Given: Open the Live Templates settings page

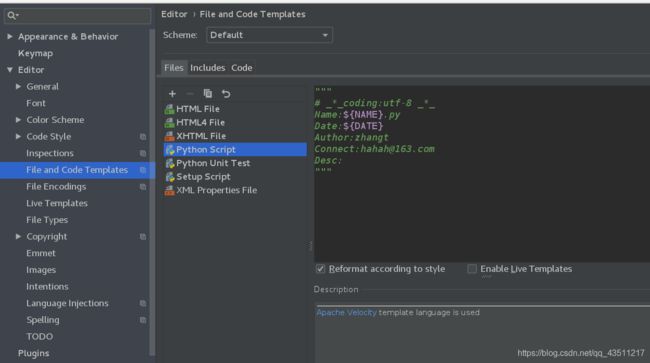Looking at the screenshot, I should pyautogui.click(x=57, y=203).
